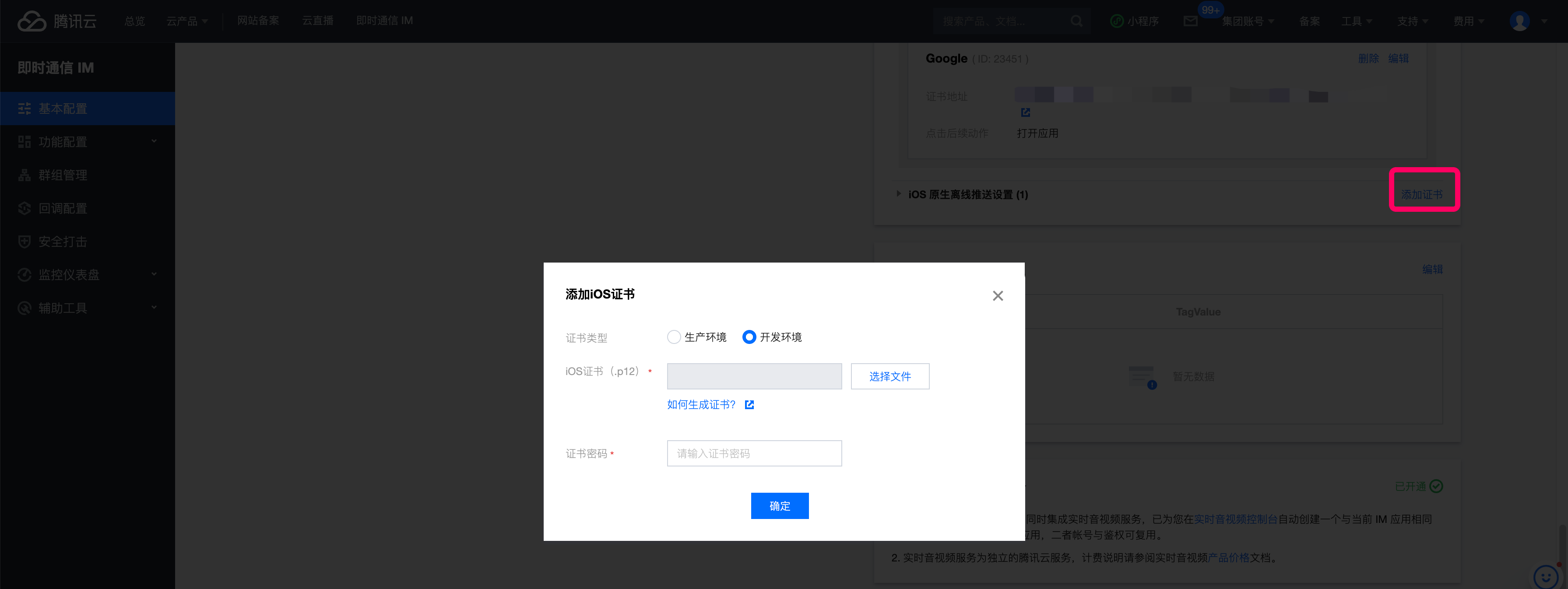The image size is (1568, 589).
Task: Click external link icon beside 如何生成证书
Action: pyautogui.click(x=749, y=405)
